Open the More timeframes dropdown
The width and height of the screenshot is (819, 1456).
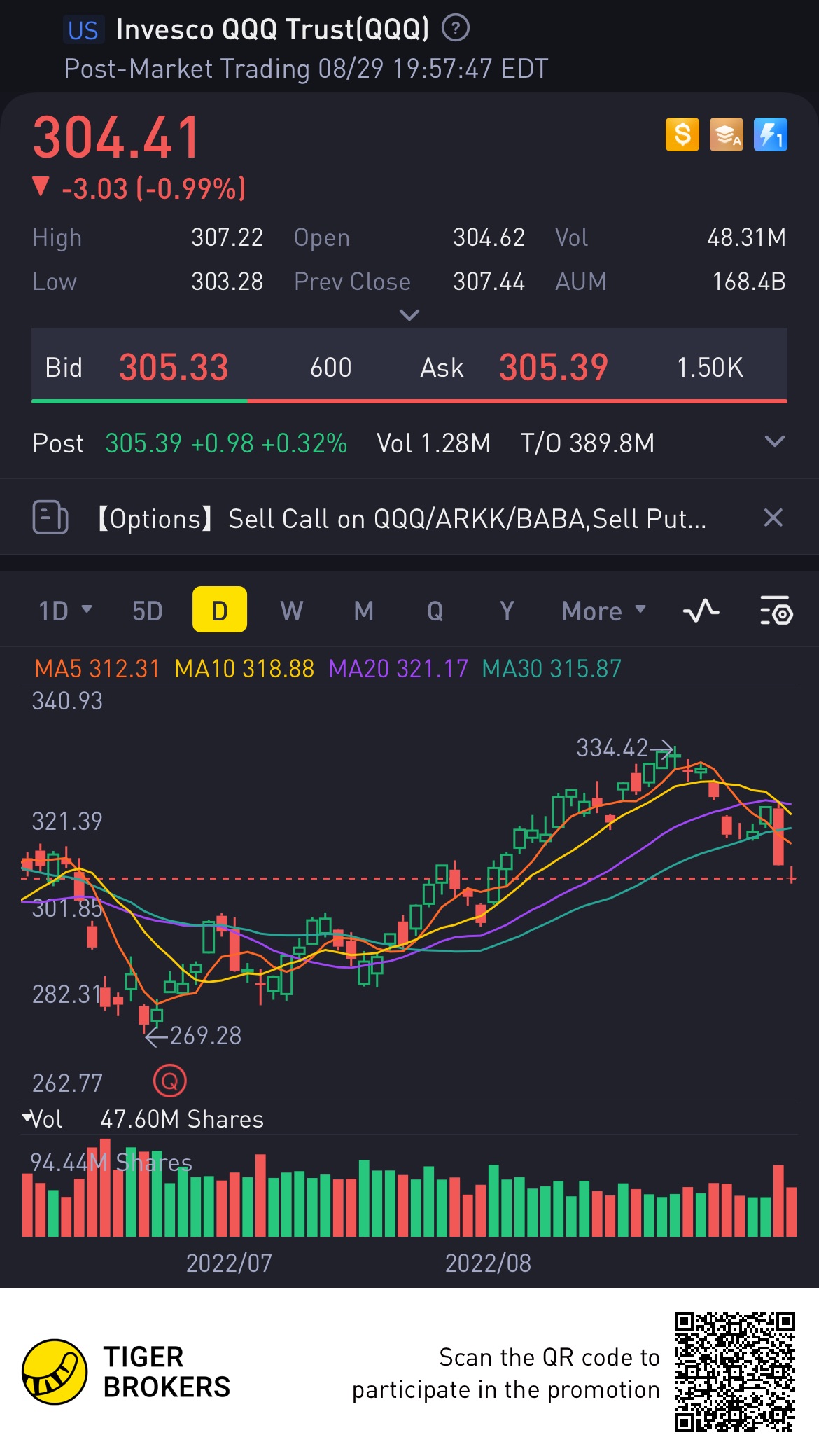603,611
